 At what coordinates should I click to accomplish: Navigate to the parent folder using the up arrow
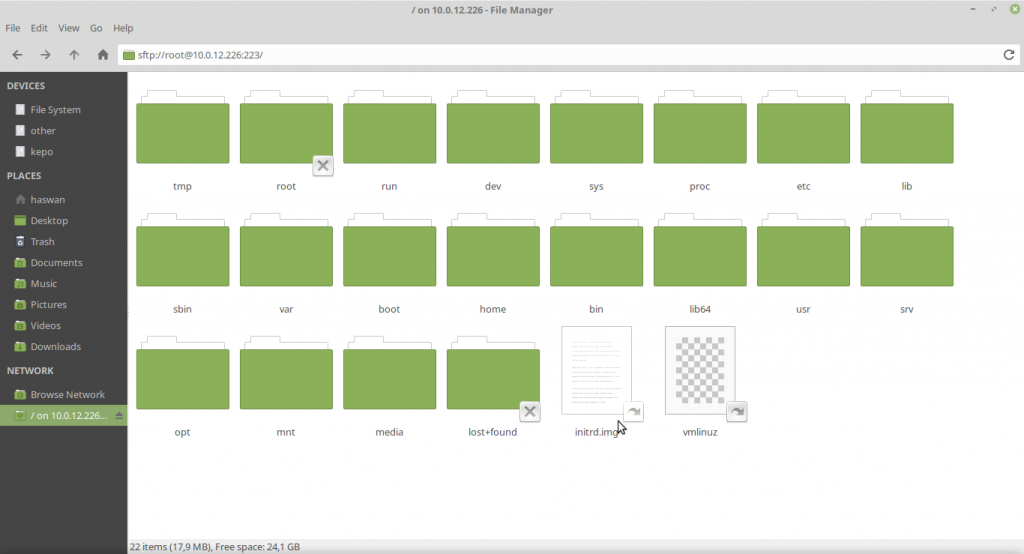pyautogui.click(x=74, y=55)
